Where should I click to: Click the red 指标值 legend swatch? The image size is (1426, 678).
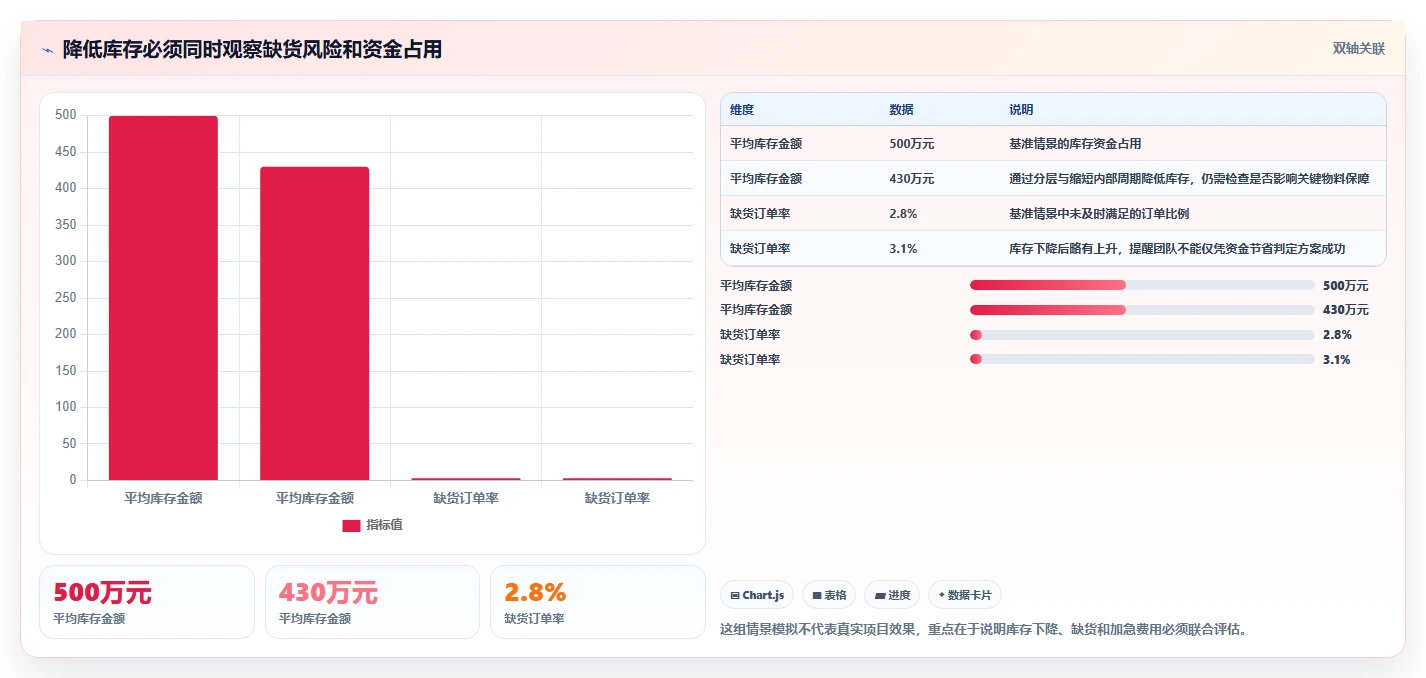[x=351, y=526]
